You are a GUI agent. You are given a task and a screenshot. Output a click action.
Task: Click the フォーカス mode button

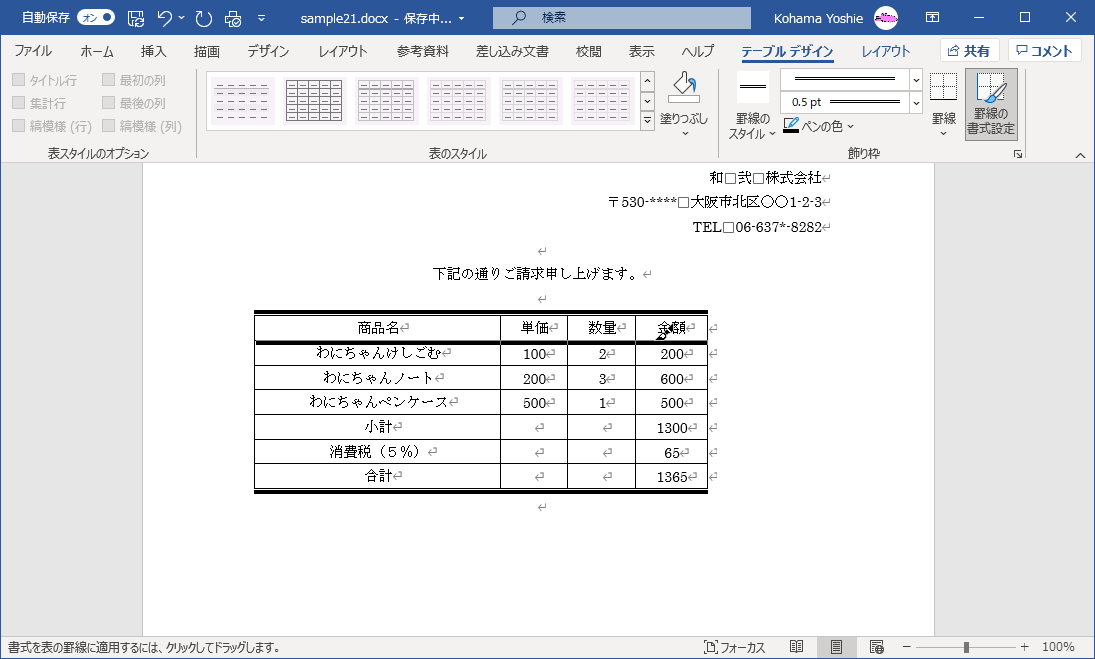pos(734,647)
